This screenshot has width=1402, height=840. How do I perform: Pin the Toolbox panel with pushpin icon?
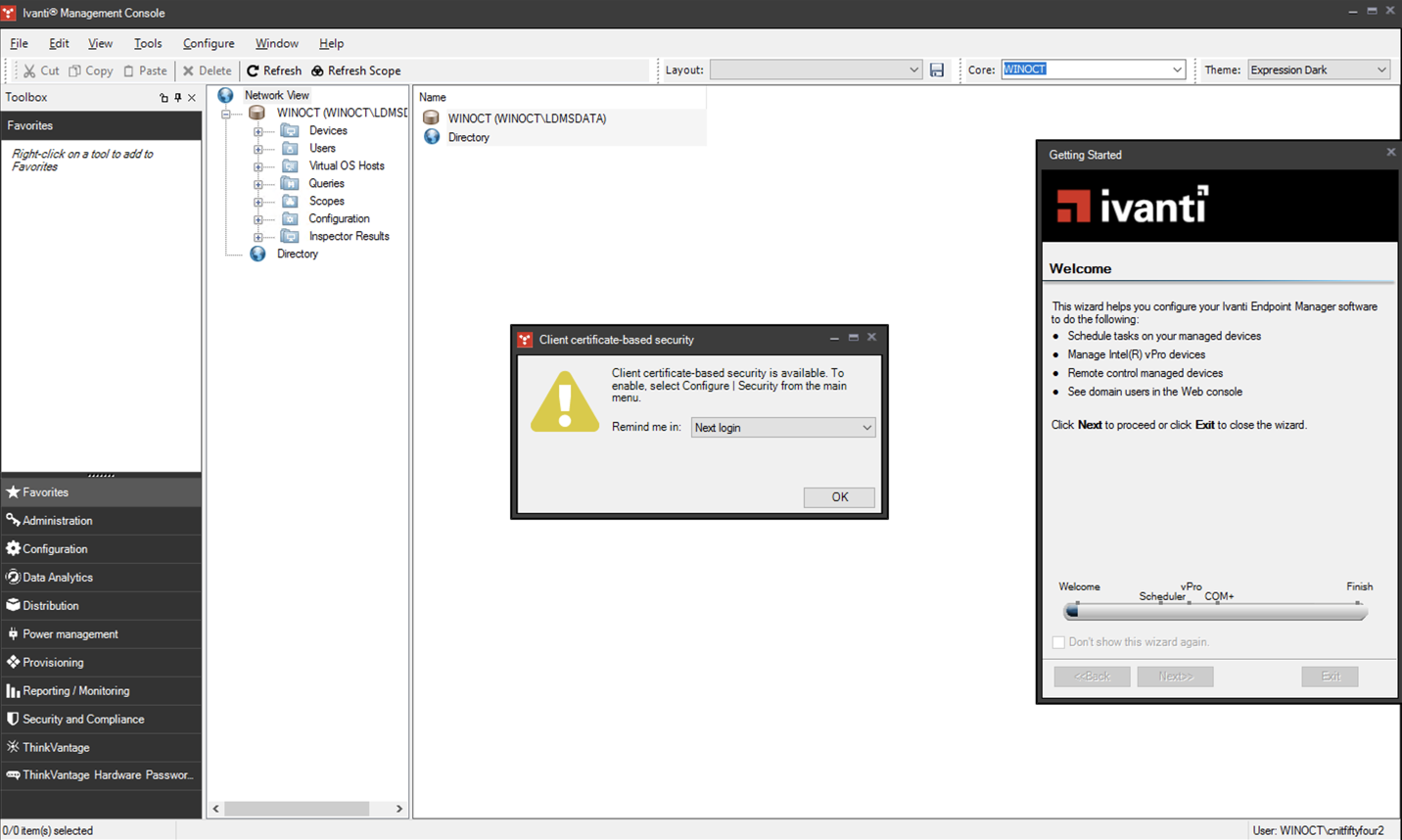pyautogui.click(x=177, y=98)
